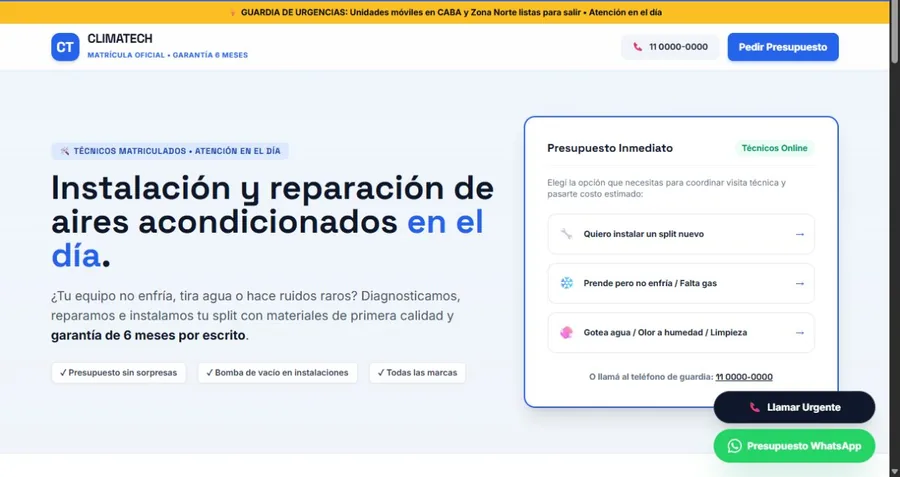
Task: Click garantía de 6 meses por escrito text
Action: click(148, 335)
